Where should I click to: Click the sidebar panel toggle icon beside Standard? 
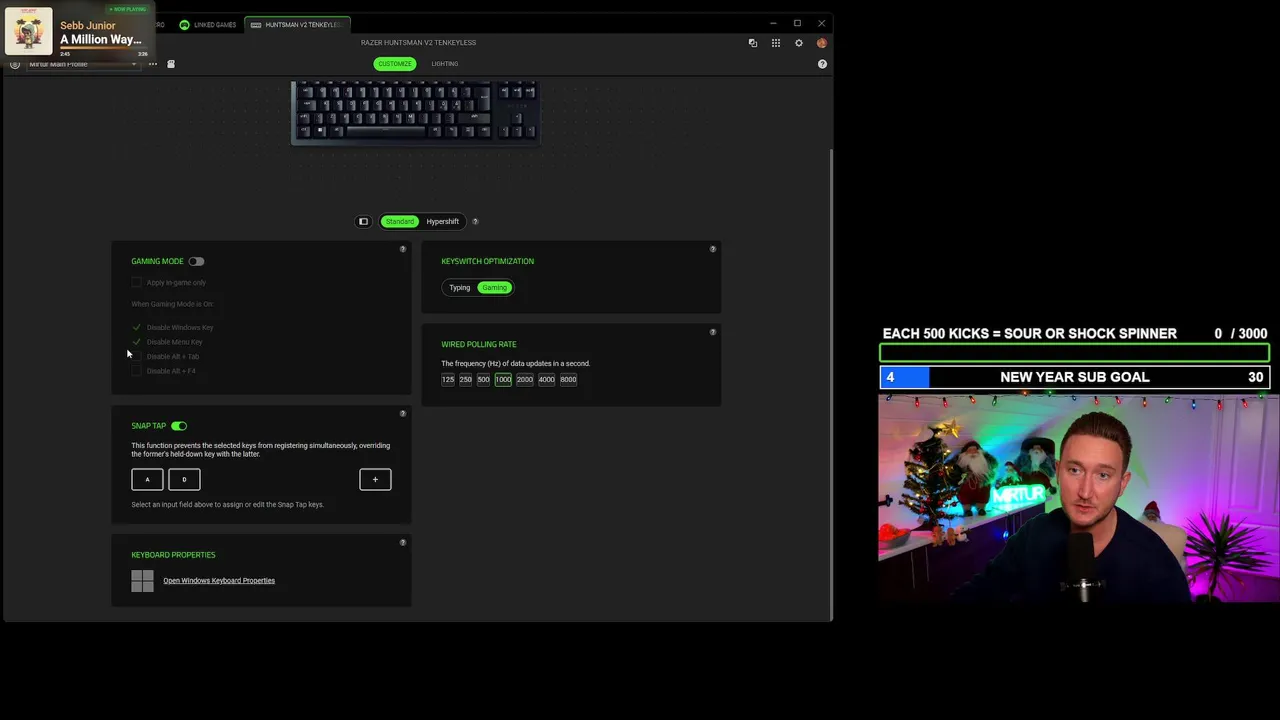point(363,222)
